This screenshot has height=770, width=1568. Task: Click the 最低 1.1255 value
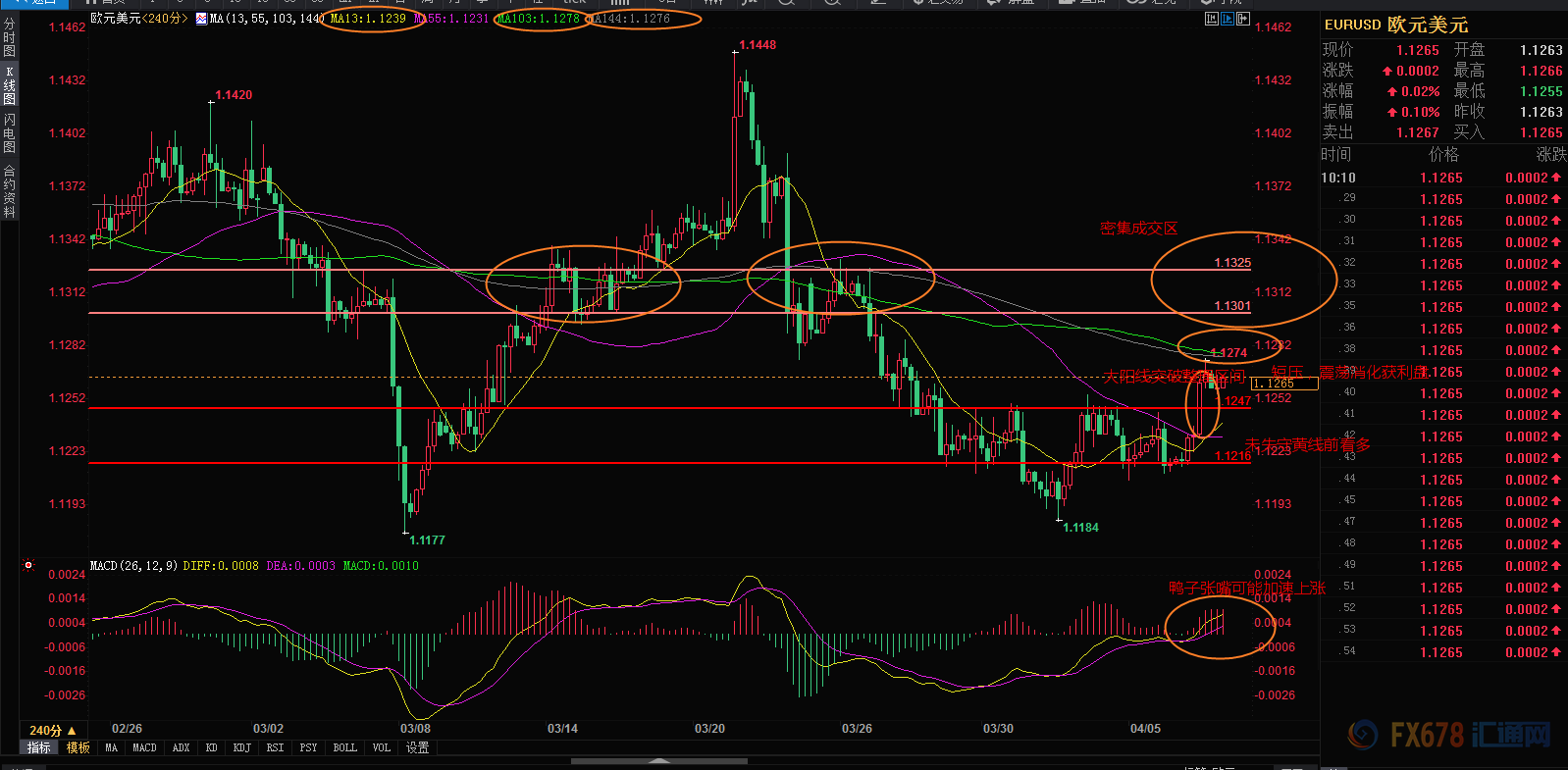[1542, 91]
